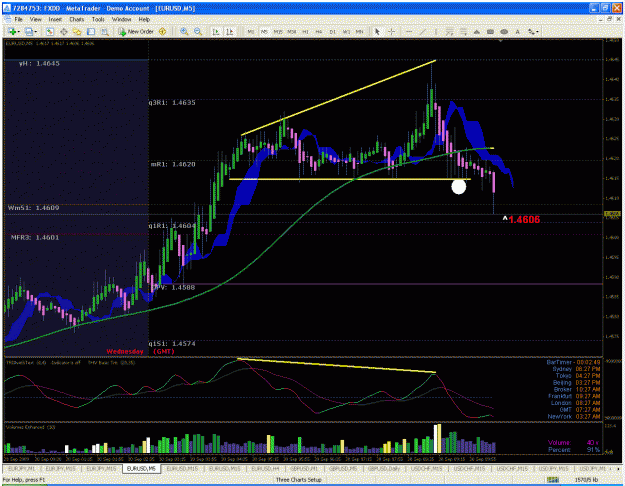625x486 pixels.
Task: Switch chart to W1 timeframe
Action: pos(346,31)
